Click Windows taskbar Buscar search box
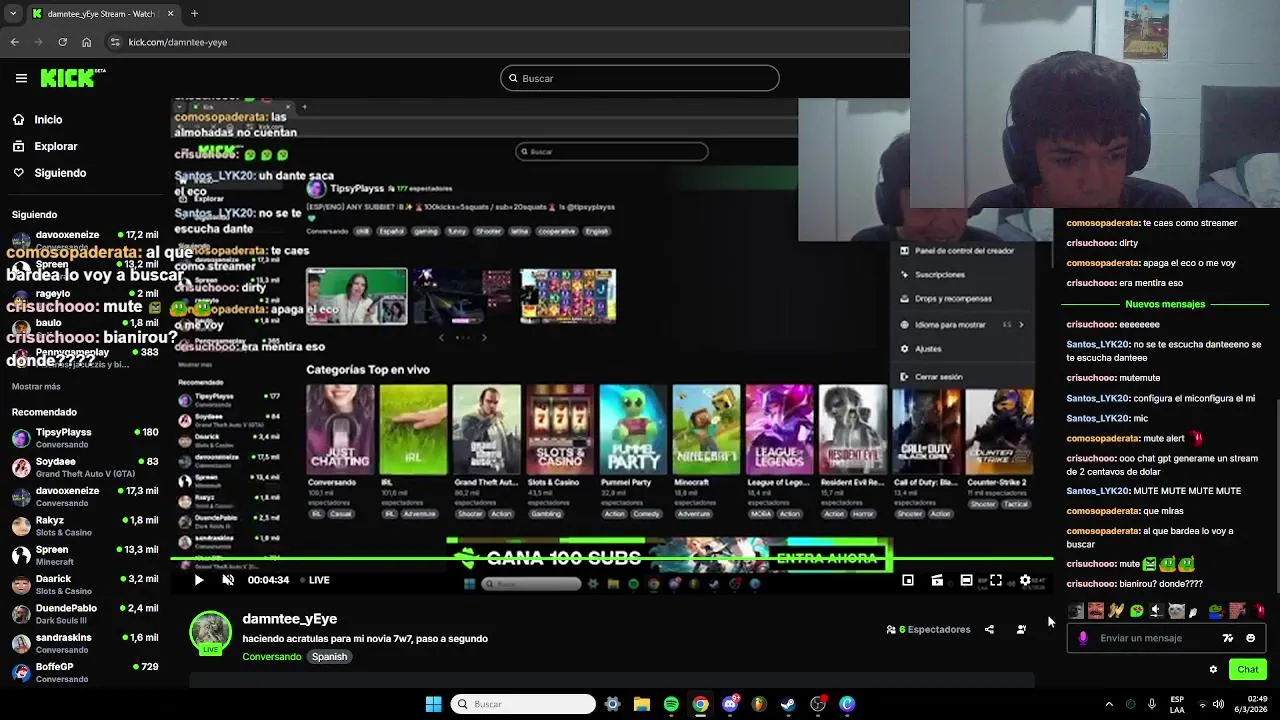1280x720 pixels. [523, 704]
